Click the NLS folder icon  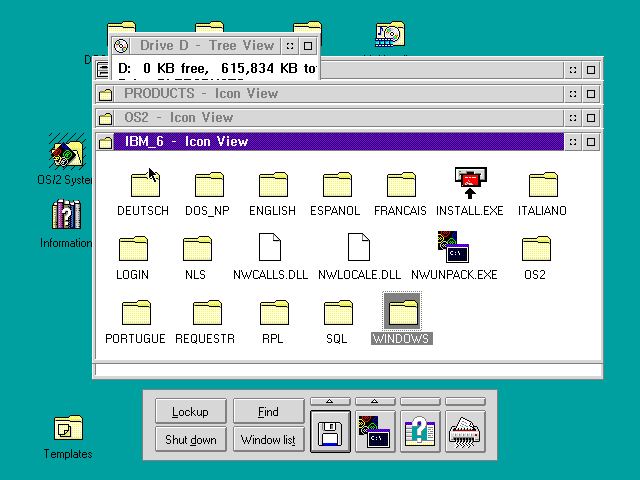pos(197,248)
